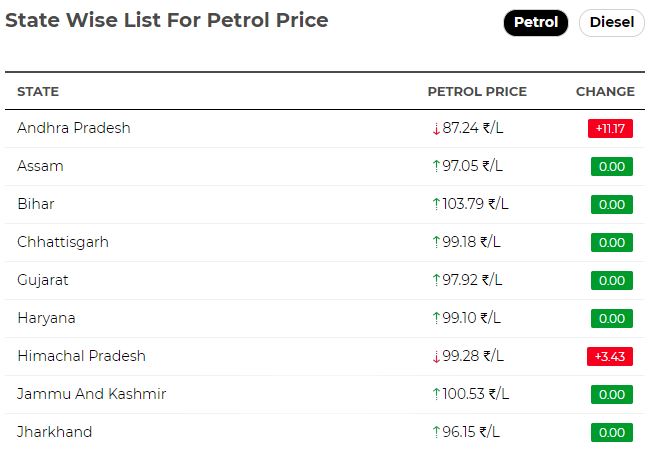
Task: Click the red down arrow beside Andhra Pradesh price
Action: (x=436, y=129)
